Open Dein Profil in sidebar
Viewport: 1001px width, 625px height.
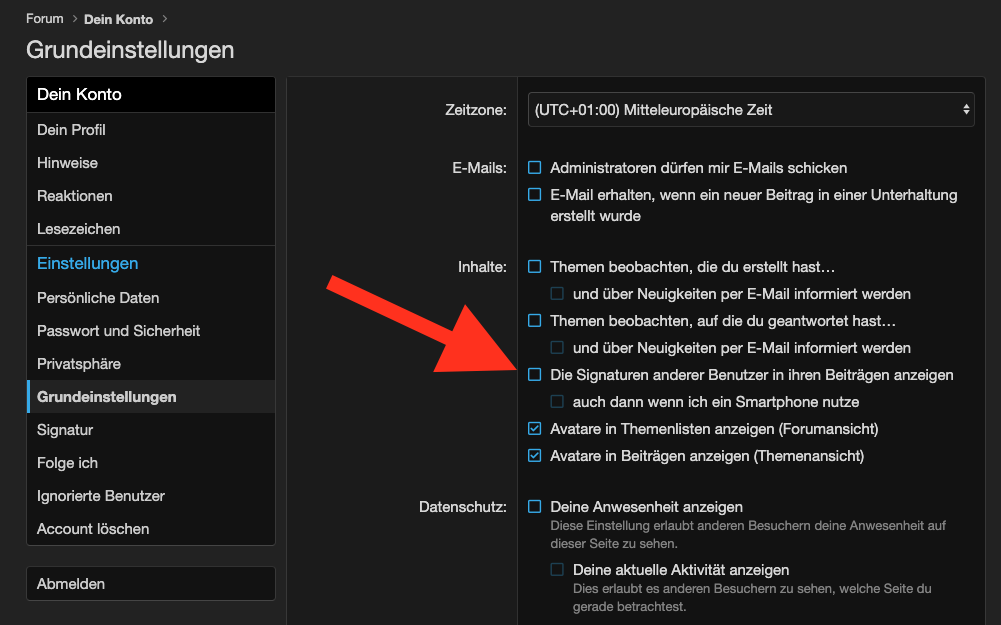pyautogui.click(x=151, y=130)
